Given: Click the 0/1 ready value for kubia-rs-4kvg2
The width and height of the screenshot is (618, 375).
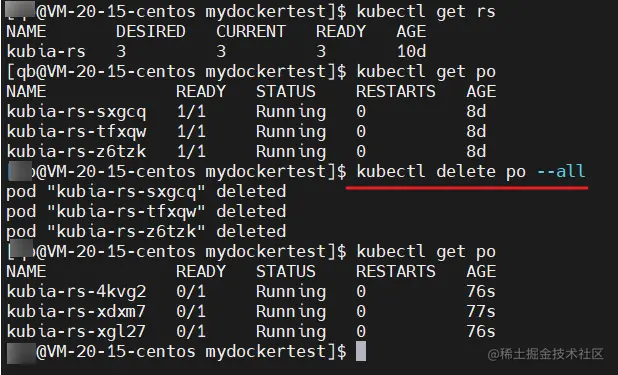Looking at the screenshot, I should (x=191, y=292).
